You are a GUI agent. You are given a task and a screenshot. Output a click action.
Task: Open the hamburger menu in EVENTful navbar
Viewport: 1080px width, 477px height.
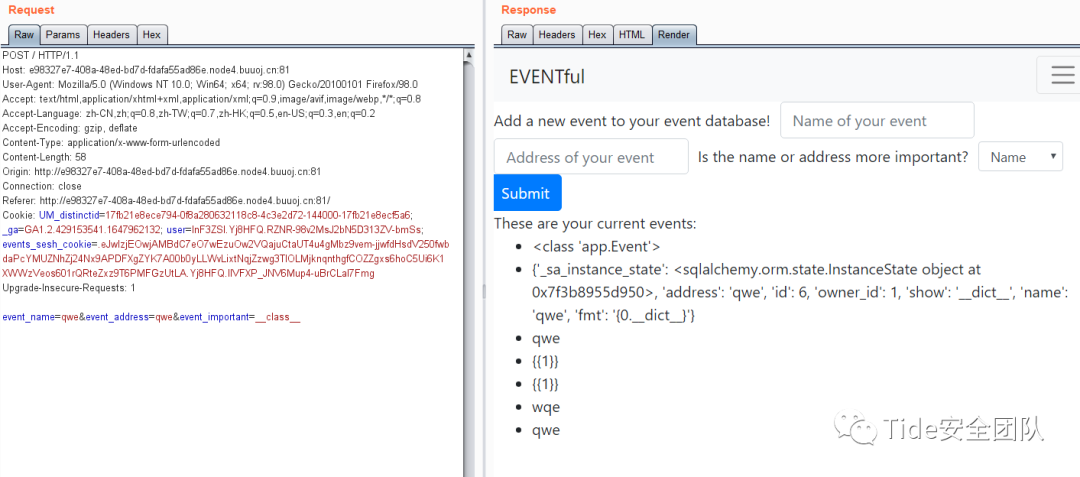point(1061,75)
